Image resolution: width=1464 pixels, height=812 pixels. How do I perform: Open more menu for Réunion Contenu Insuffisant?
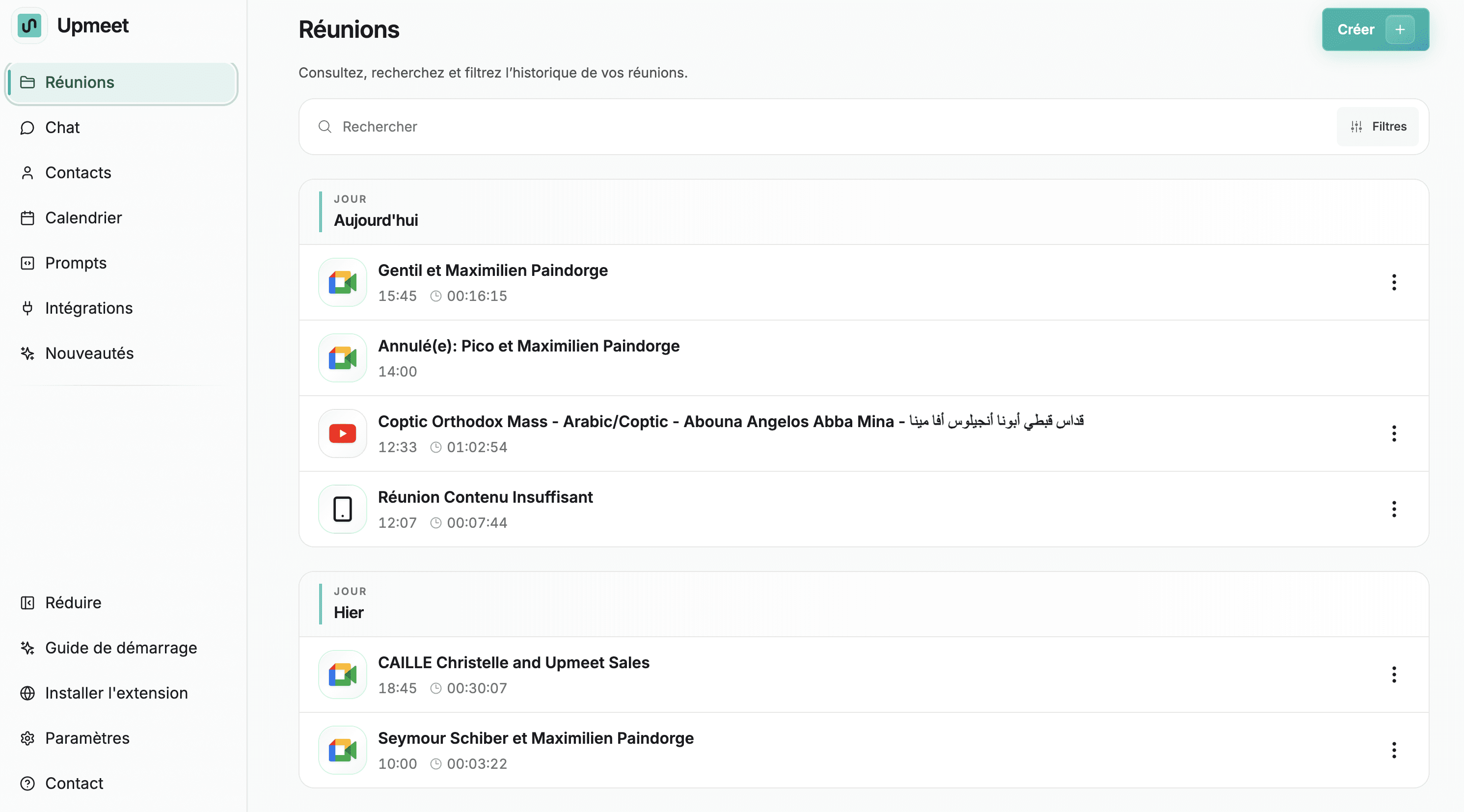1393,509
